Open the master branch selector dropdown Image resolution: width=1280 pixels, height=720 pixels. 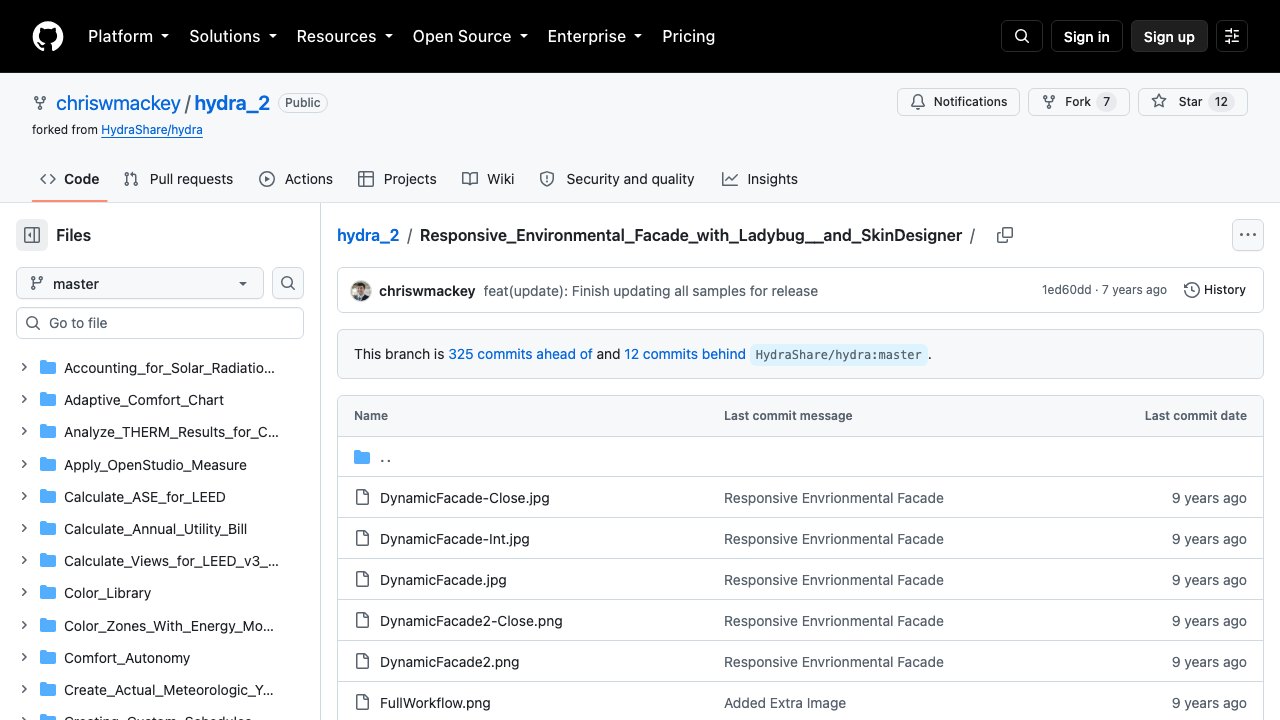140,284
